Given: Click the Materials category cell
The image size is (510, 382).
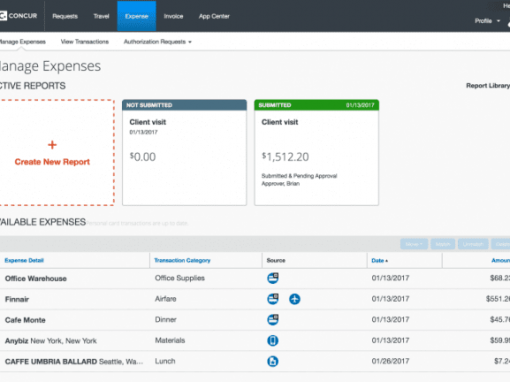Looking at the screenshot, I should (170, 340).
